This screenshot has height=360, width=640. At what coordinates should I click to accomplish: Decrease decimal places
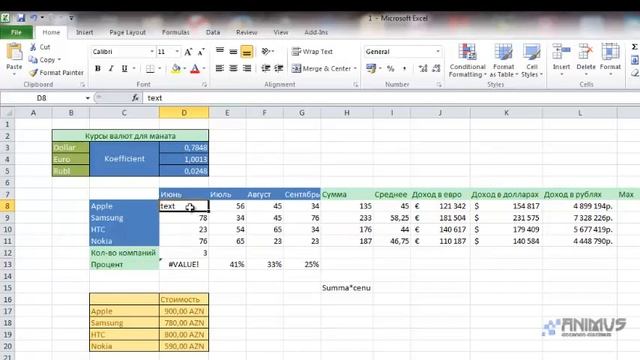click(436, 69)
